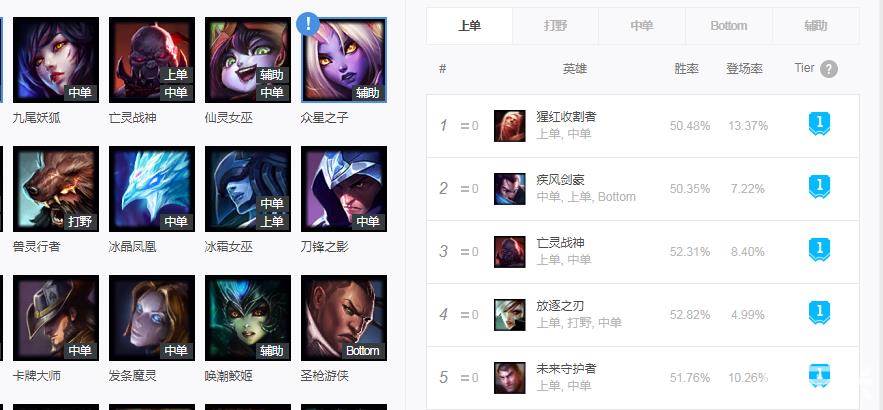Sort the list by 胜率 column header
The width and height of the screenshot is (883, 410).
point(686,69)
